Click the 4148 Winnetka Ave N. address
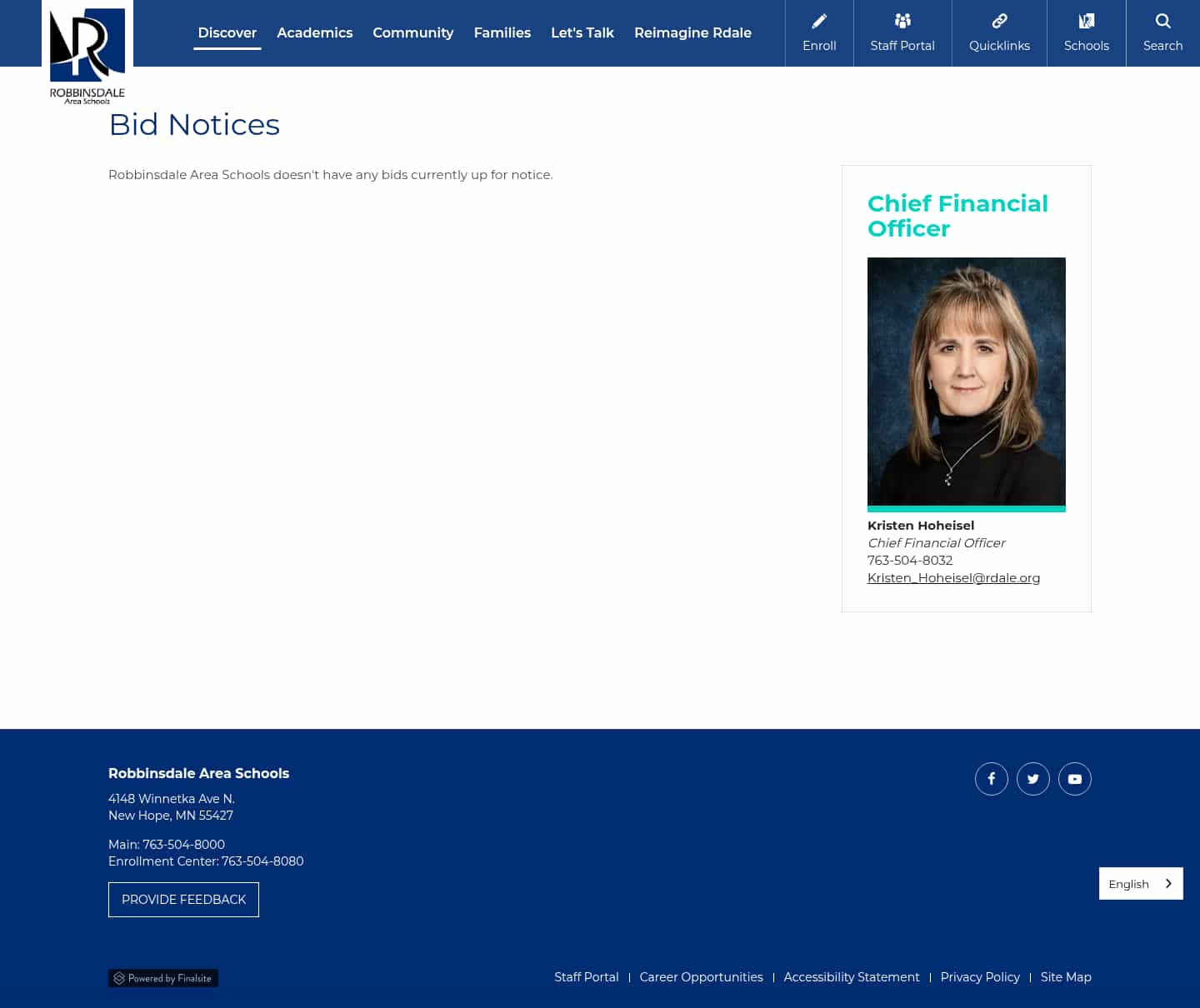The image size is (1200, 1008). (x=172, y=799)
